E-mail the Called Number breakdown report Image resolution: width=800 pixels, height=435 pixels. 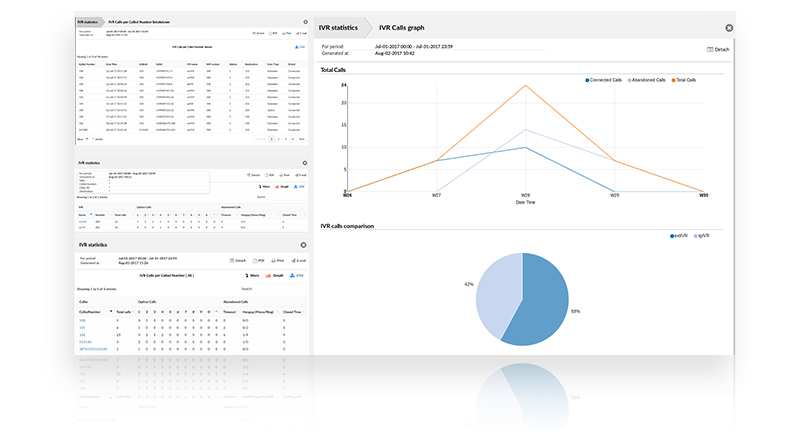point(301,33)
